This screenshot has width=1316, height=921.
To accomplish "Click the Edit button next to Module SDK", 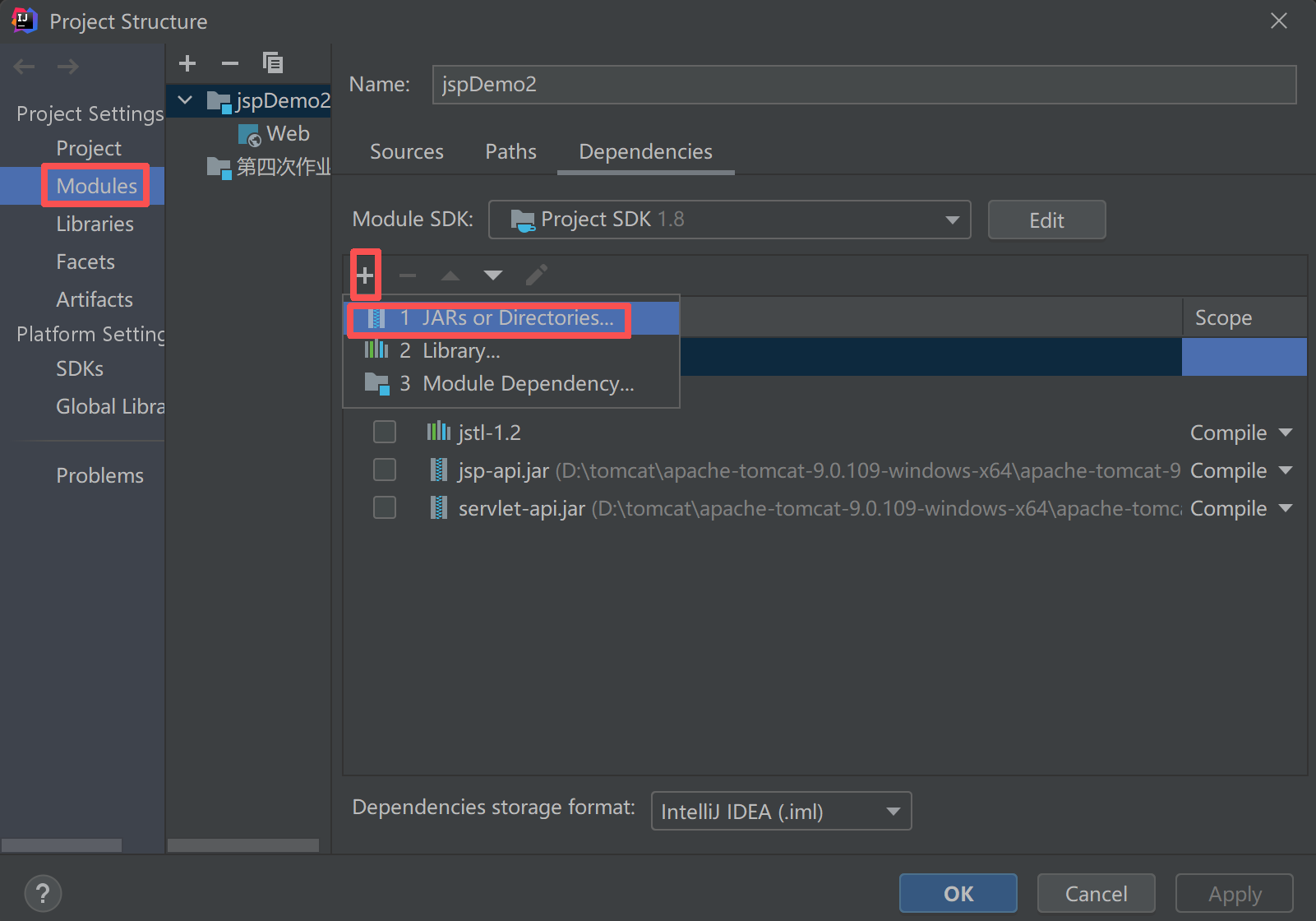I will coord(1046,220).
